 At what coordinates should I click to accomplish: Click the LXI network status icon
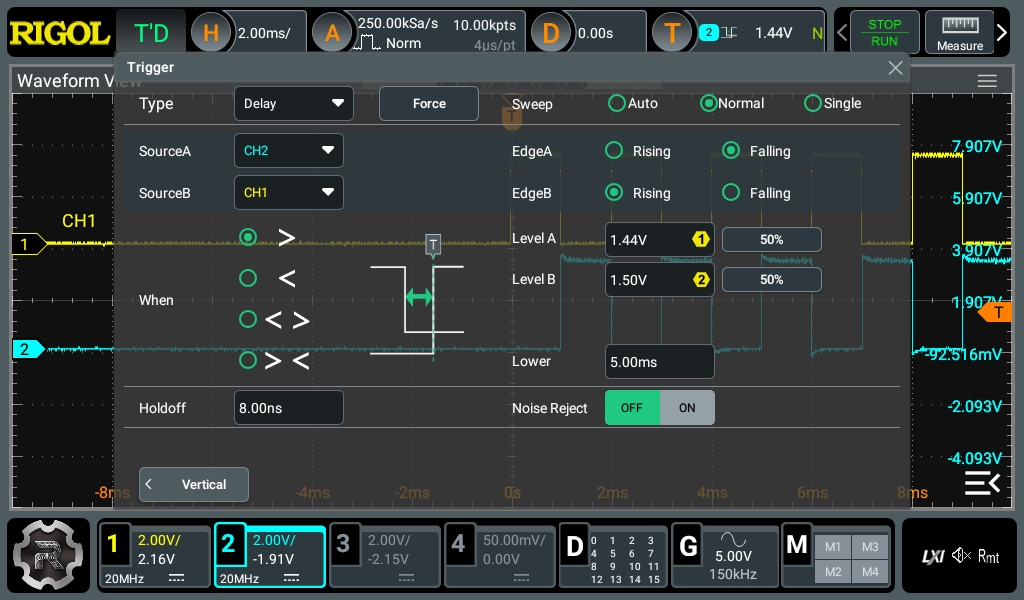tap(932, 557)
